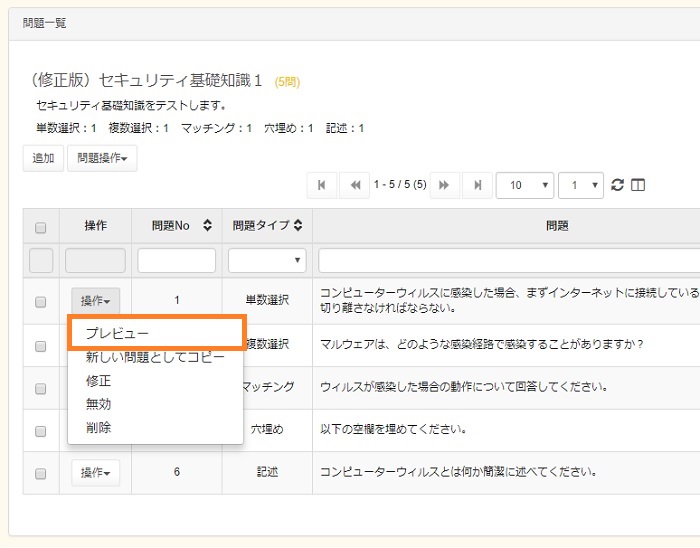Expand the 問題タイプ filter dropdown
This screenshot has height=548, width=700.
pos(268,261)
